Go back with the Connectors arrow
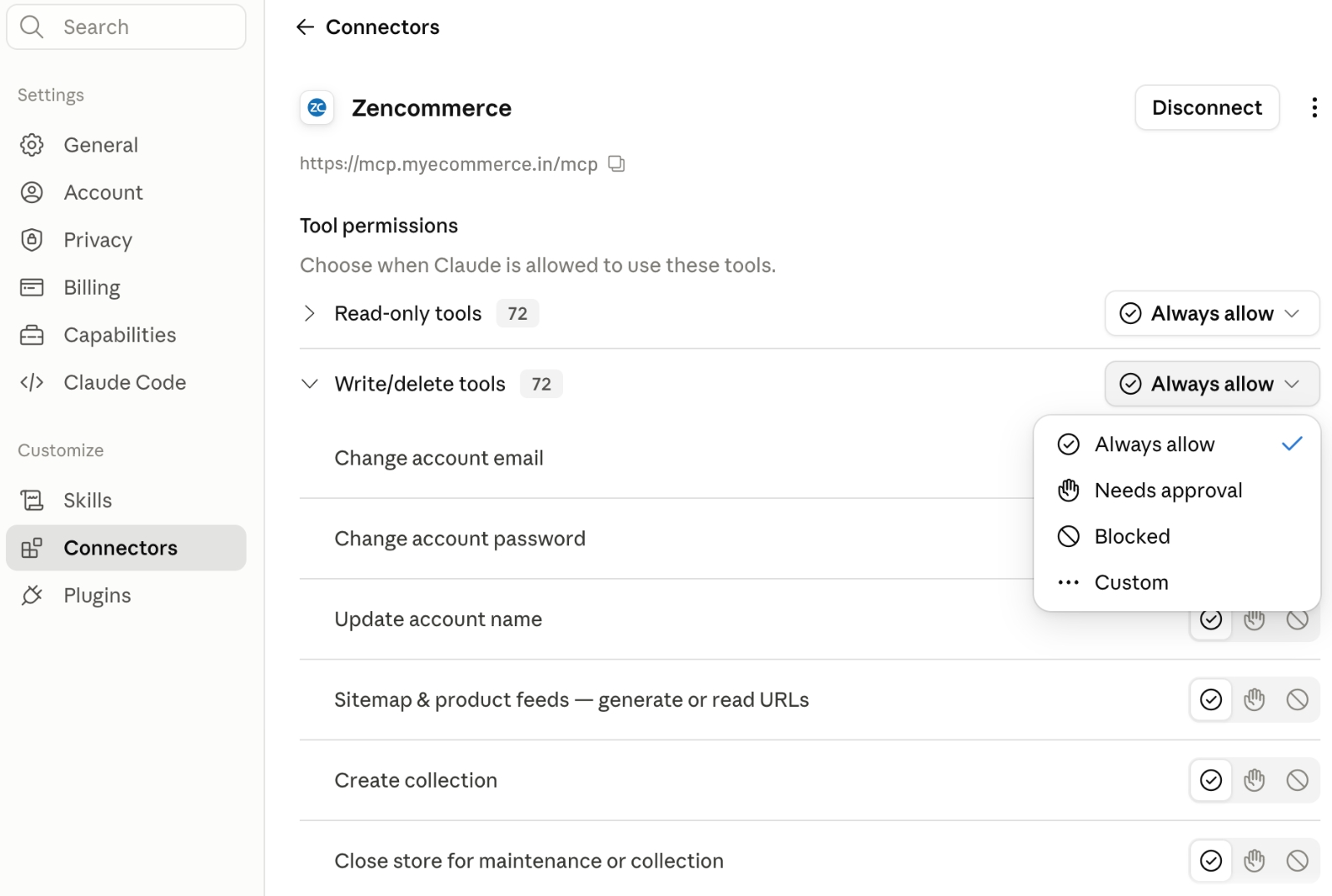This screenshot has width=1332, height=896. (305, 27)
